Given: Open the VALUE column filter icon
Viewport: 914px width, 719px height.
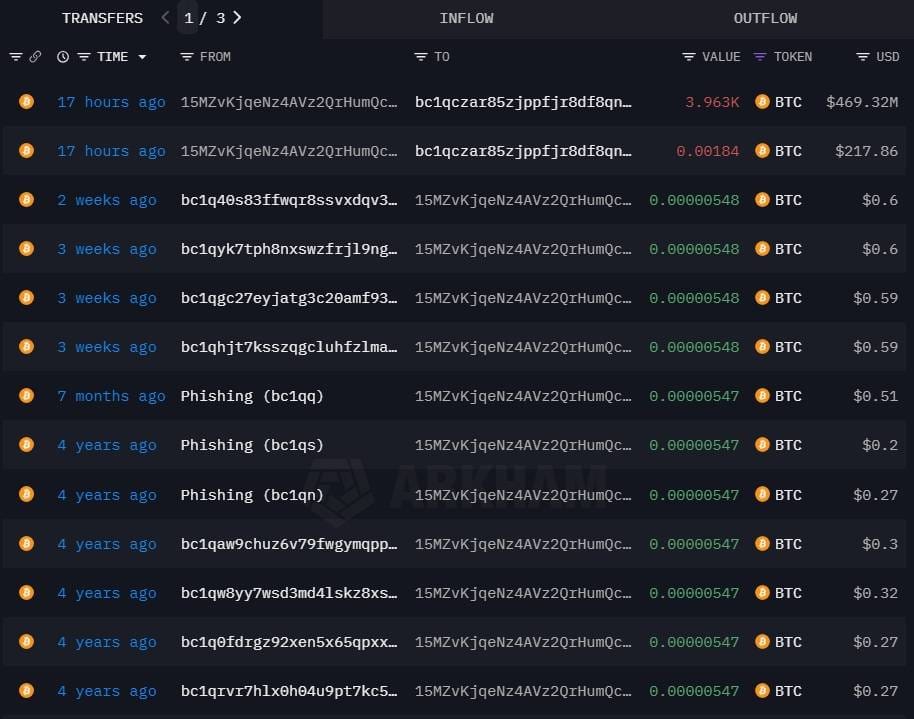Looking at the screenshot, I should (688, 57).
